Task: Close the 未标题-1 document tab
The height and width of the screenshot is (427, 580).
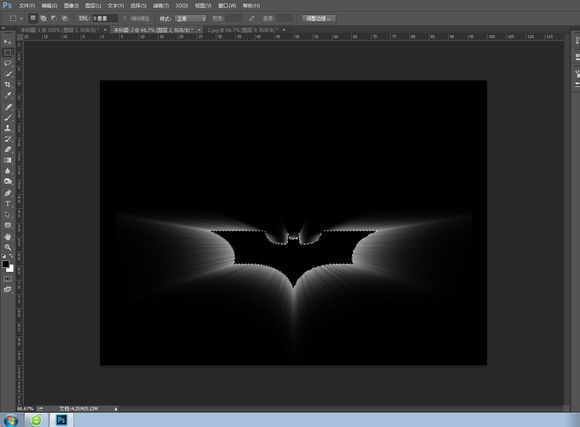Action: [x=105, y=30]
